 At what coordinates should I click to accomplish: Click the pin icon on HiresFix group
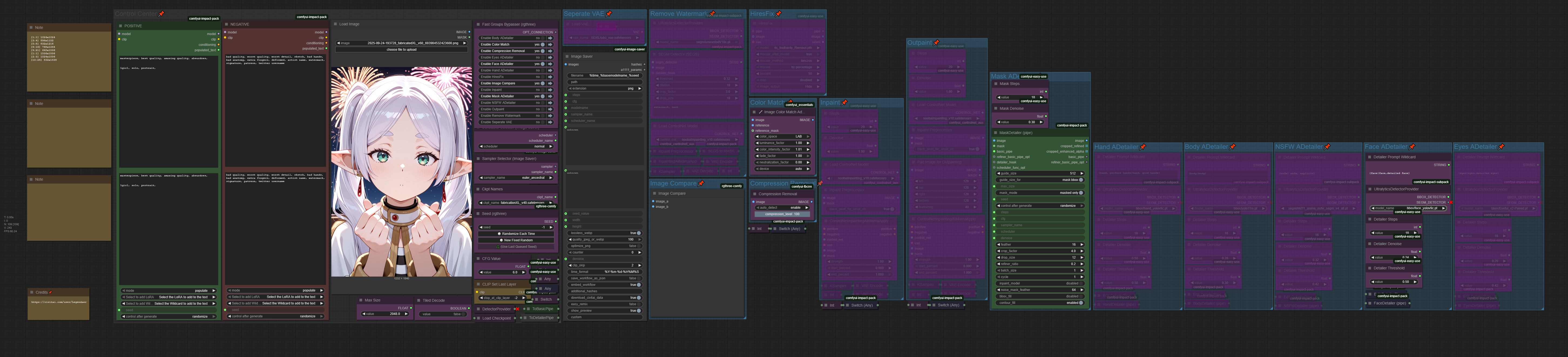[779, 13]
